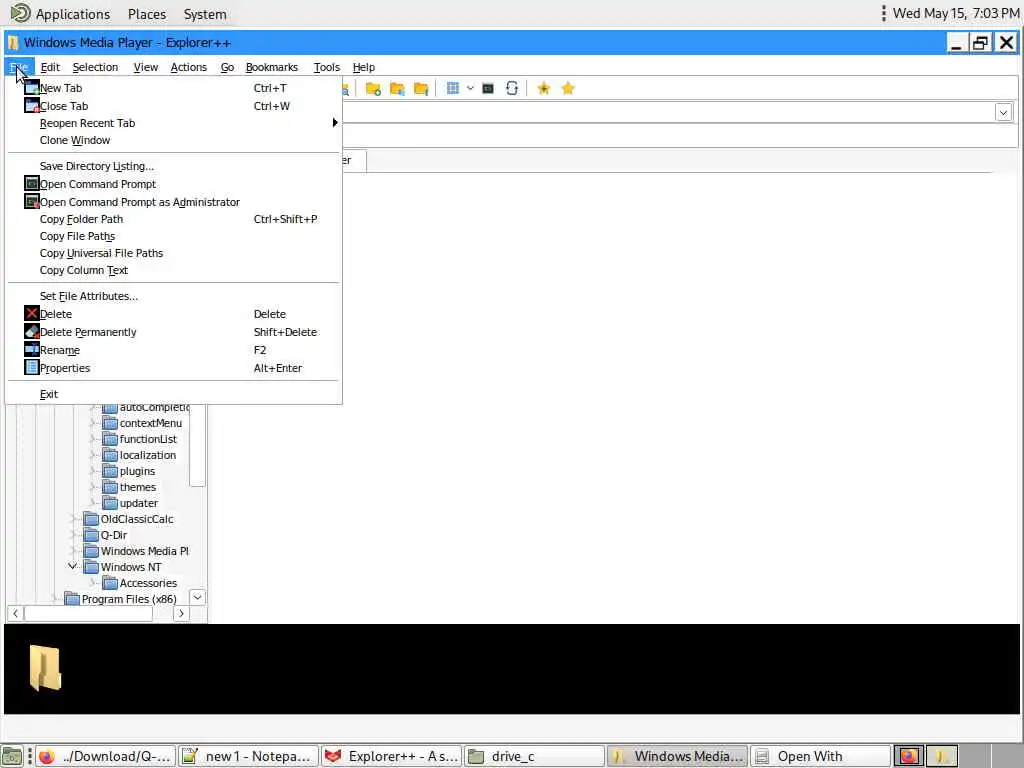Select Copy Folder Path menu entry

click(x=173, y=219)
